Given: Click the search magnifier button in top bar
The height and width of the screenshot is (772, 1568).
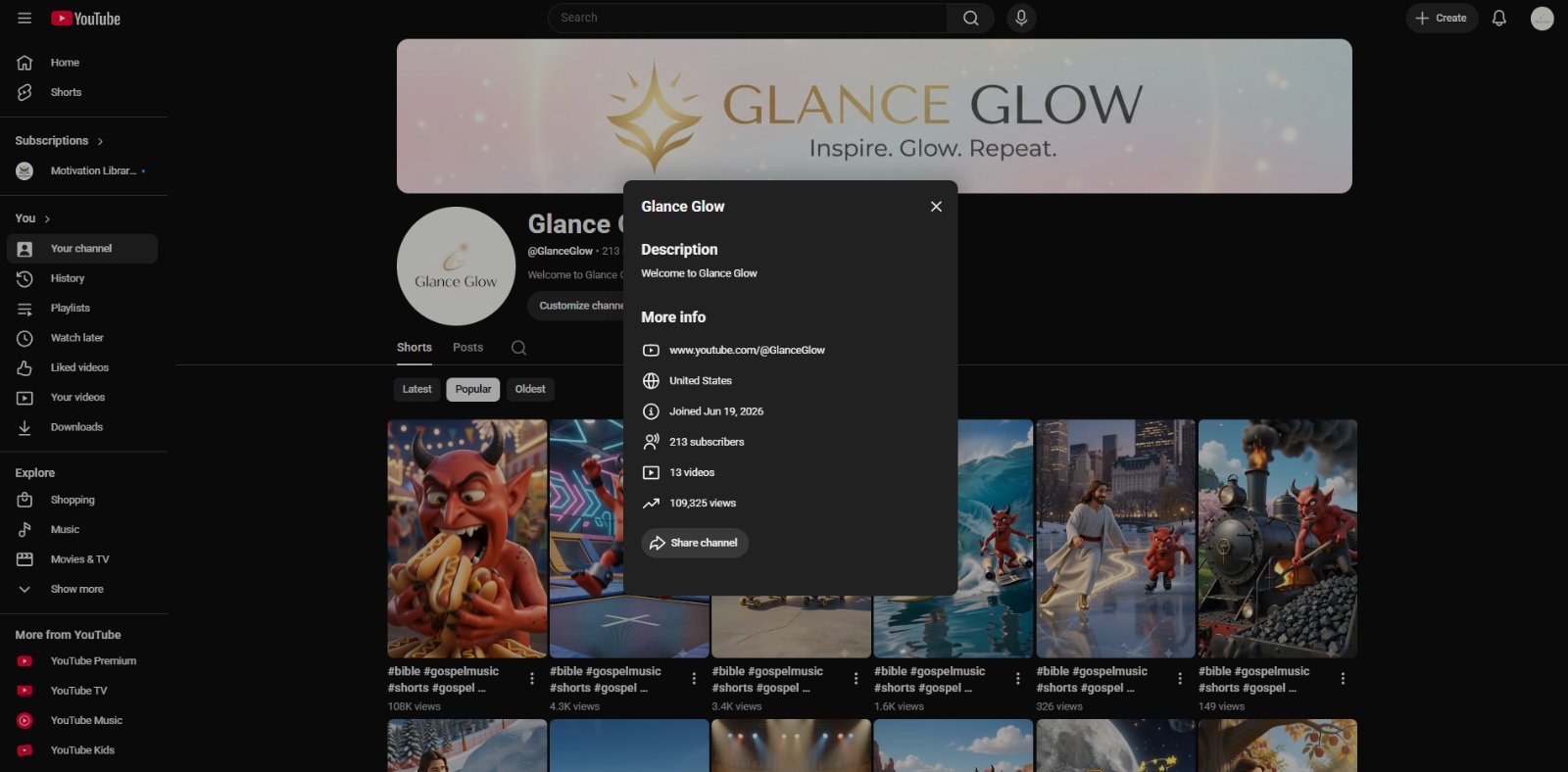Looking at the screenshot, I should (970, 18).
